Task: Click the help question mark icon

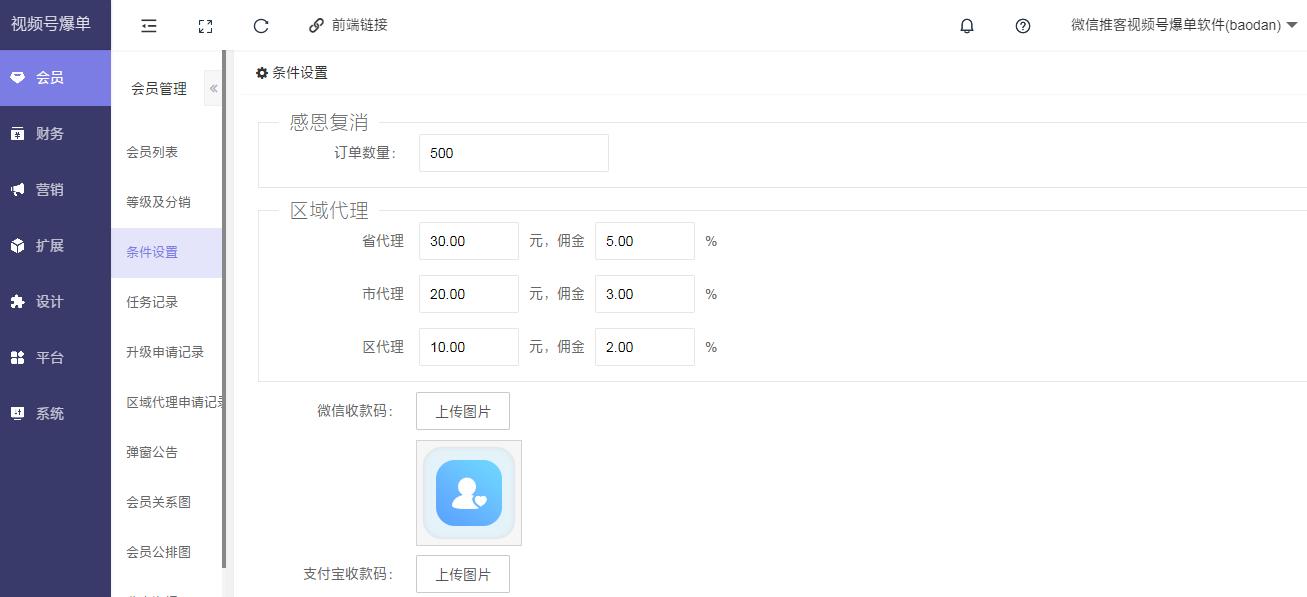Action: [1023, 26]
